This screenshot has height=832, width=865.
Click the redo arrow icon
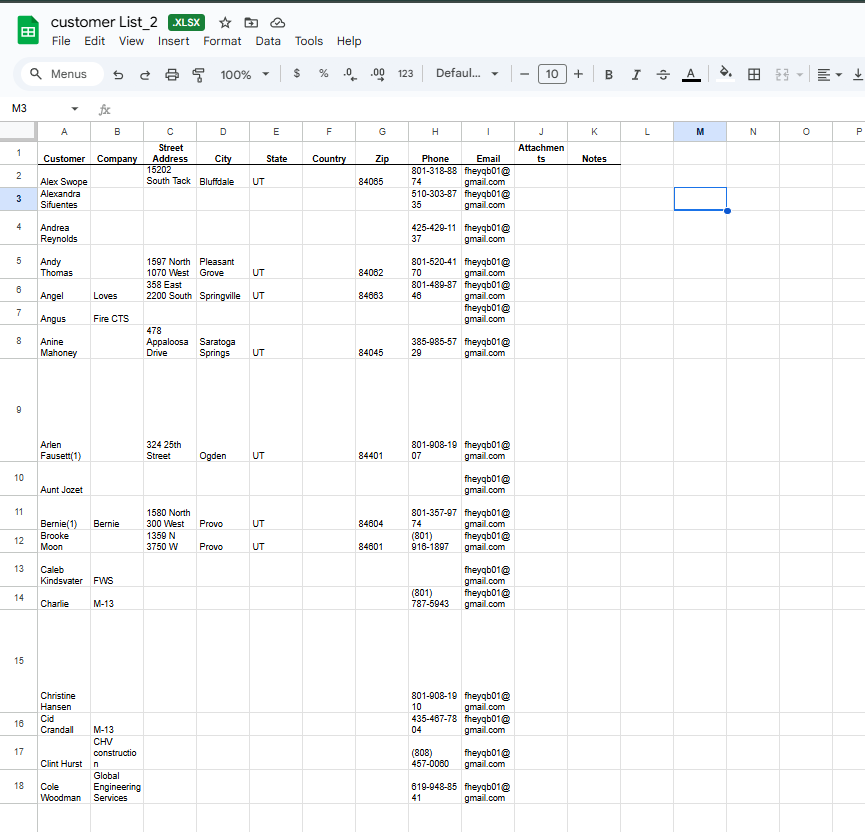[145, 74]
